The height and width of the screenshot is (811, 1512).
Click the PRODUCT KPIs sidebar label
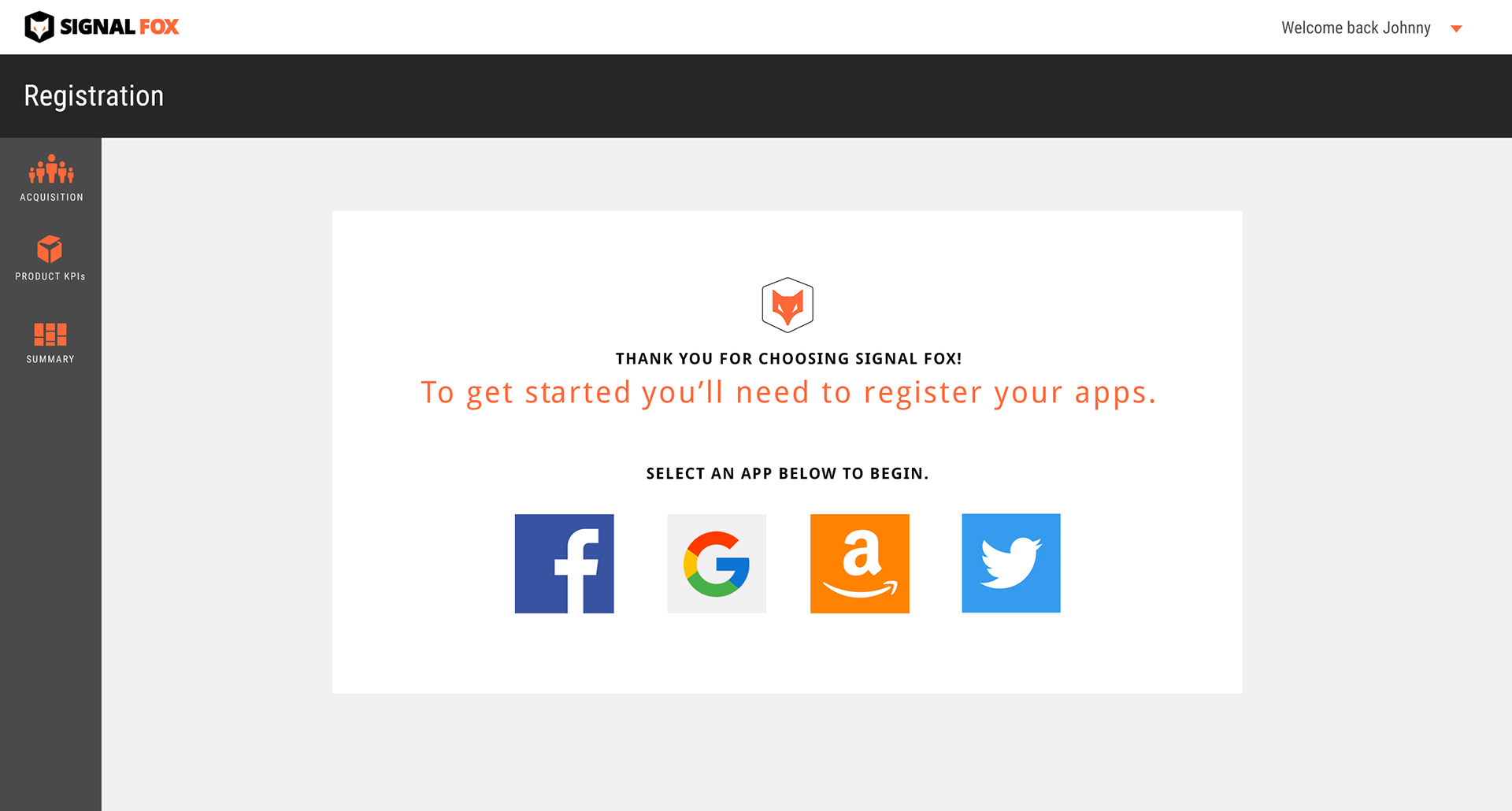click(x=50, y=276)
